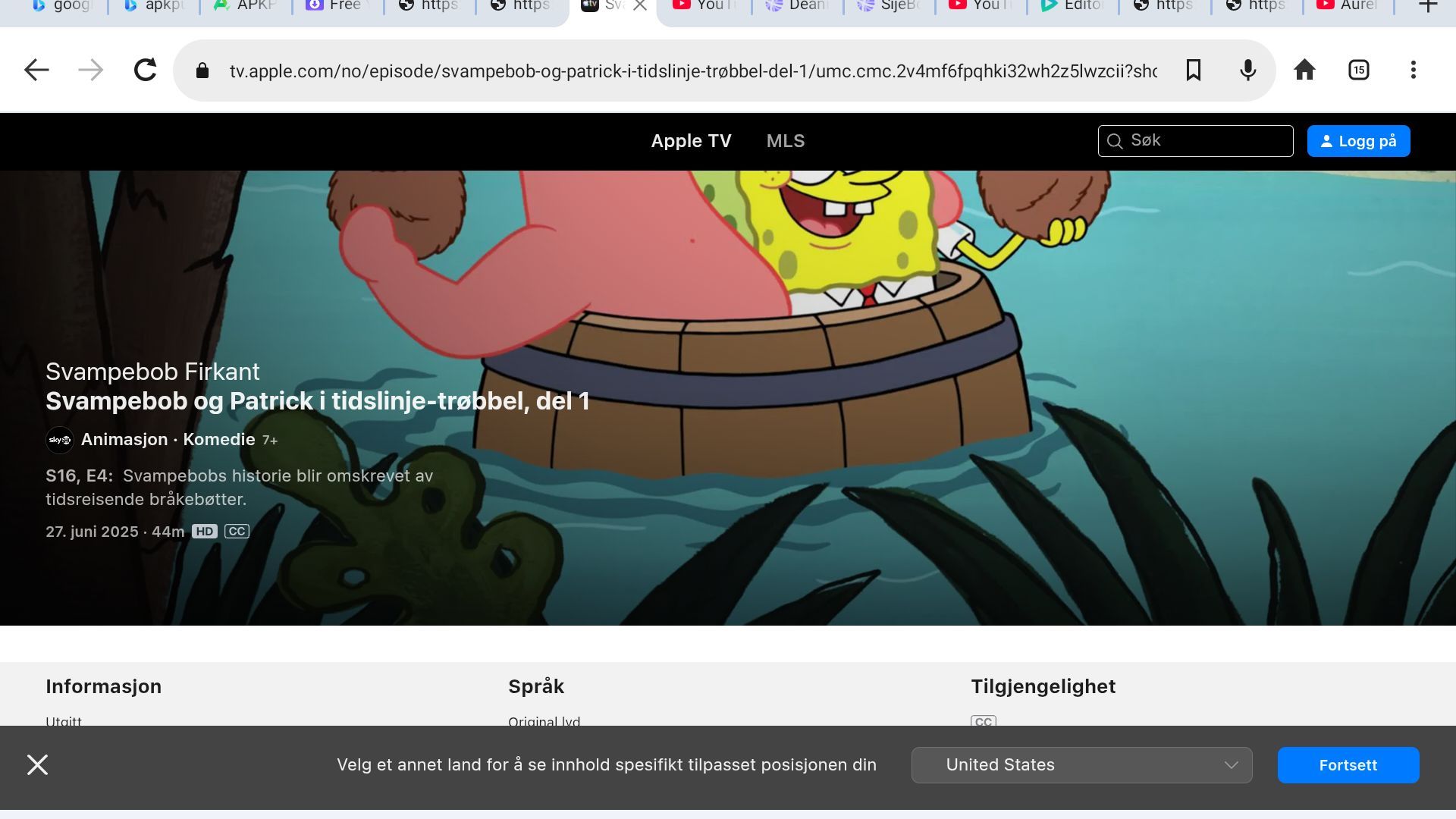Screen dimensions: 1456x819
Task: Open the Svampebob Firkant show link
Action: pos(152,372)
